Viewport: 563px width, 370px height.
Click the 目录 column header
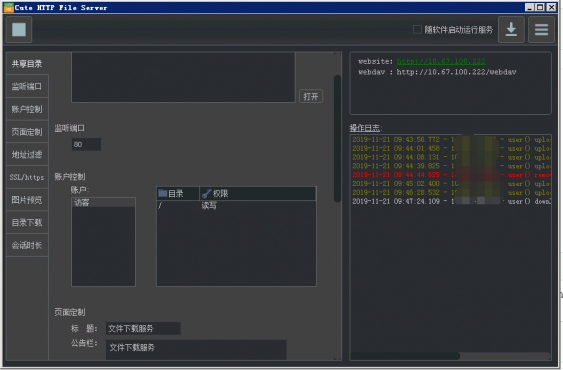tap(178, 194)
